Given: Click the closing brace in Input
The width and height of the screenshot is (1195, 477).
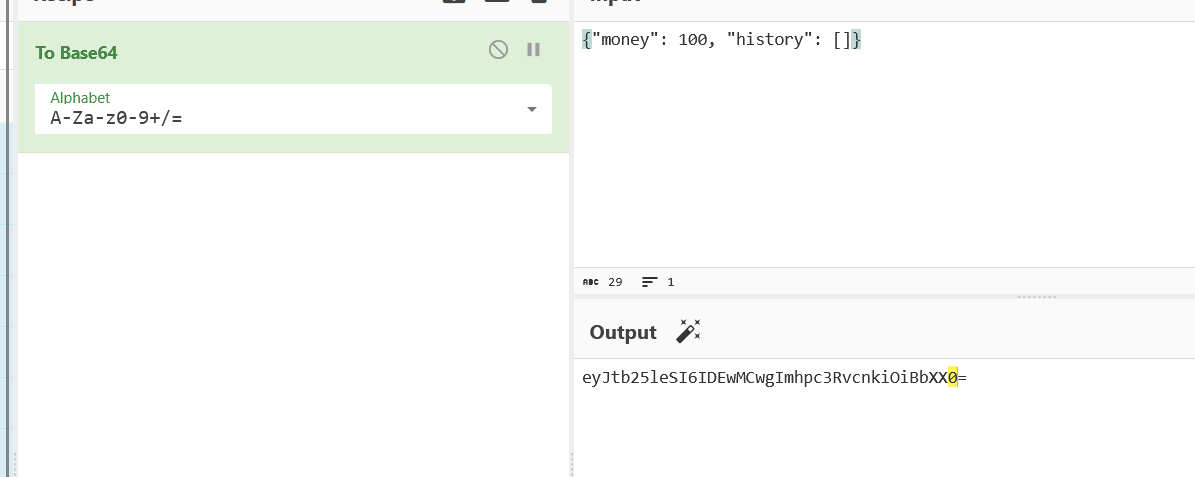Looking at the screenshot, I should 855,40.
